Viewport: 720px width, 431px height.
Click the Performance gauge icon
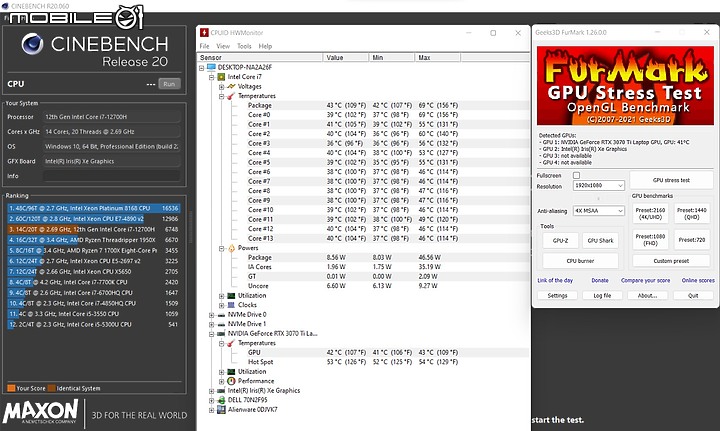[231, 381]
